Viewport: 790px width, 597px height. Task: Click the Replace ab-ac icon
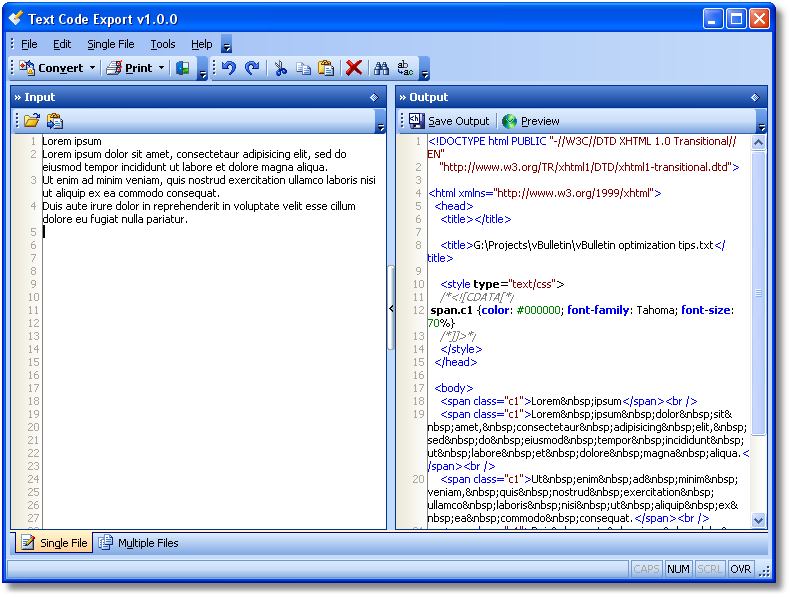405,68
